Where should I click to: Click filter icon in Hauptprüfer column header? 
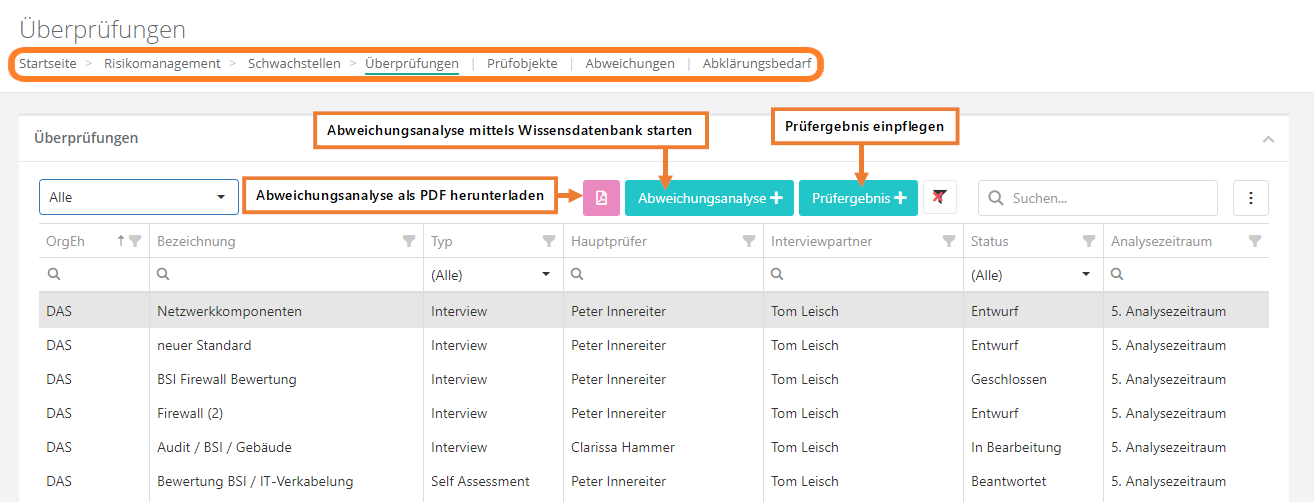748,241
